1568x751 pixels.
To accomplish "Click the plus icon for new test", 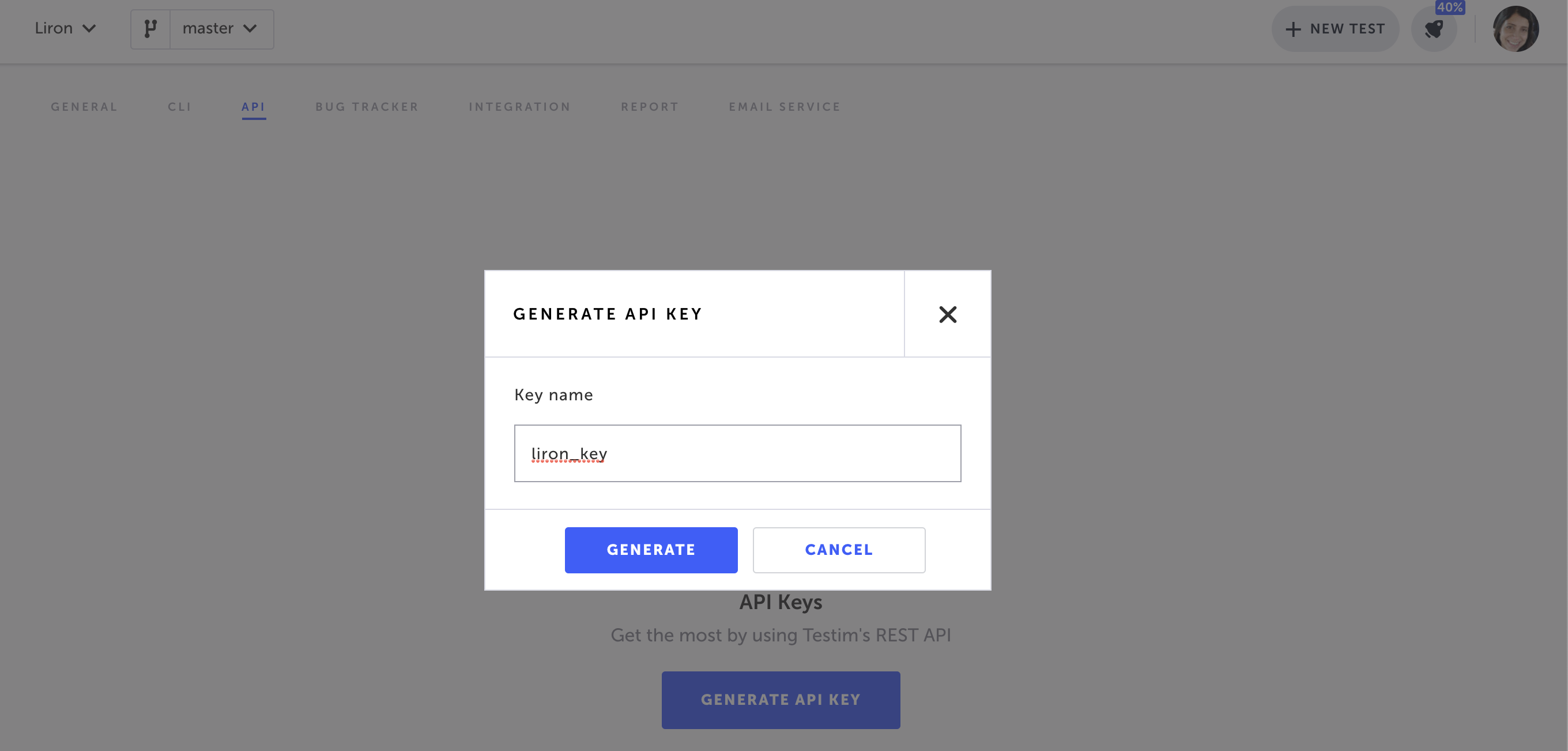I will pyautogui.click(x=1293, y=29).
